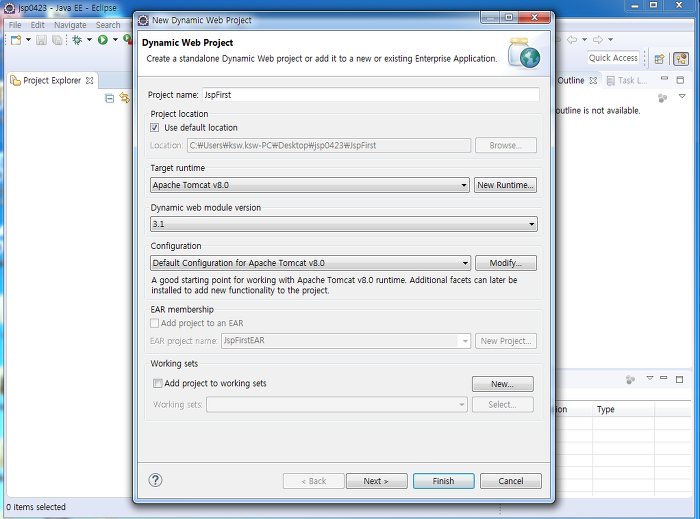The width and height of the screenshot is (700, 519).
Task: Click the Cancel button in dialog
Action: pyautogui.click(x=511, y=481)
